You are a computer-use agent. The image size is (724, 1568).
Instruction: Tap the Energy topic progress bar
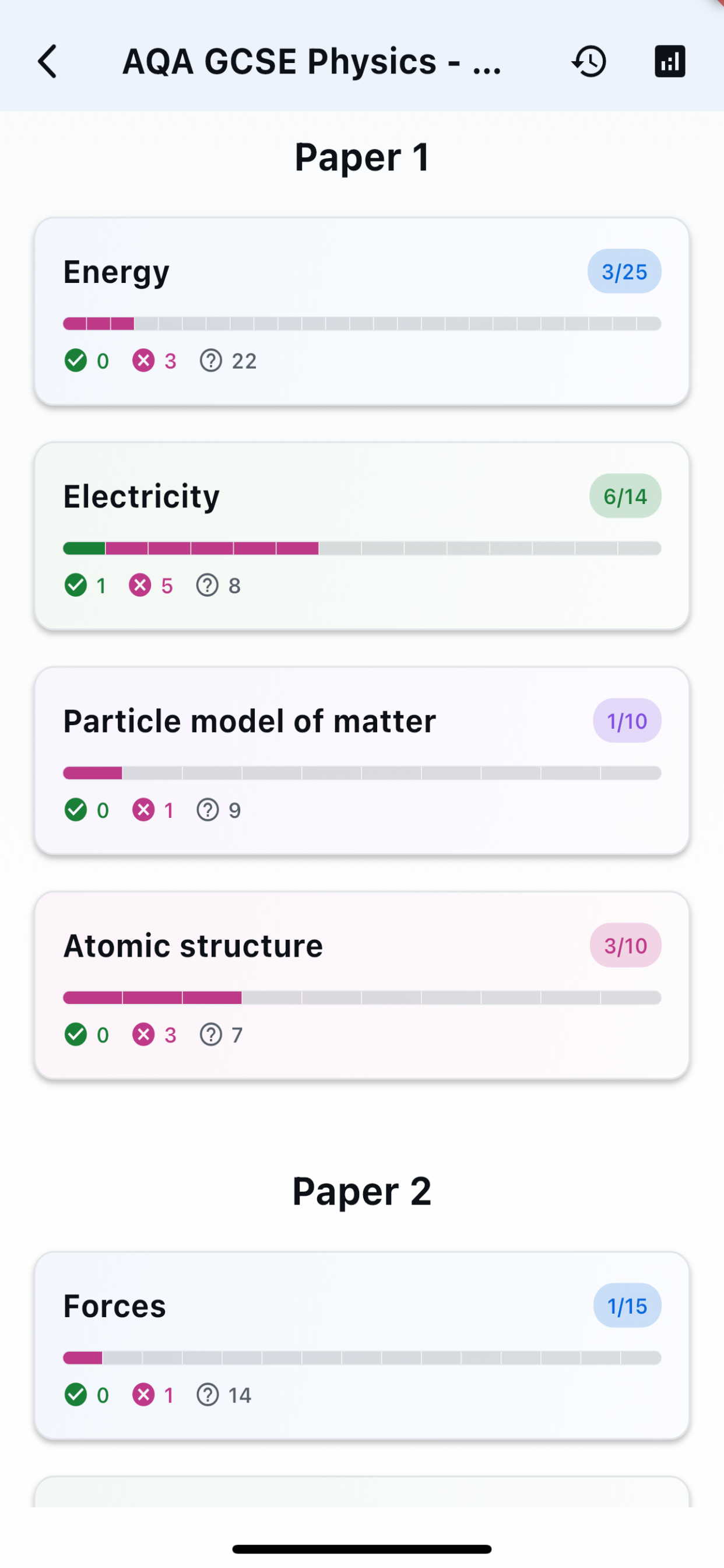(362, 323)
